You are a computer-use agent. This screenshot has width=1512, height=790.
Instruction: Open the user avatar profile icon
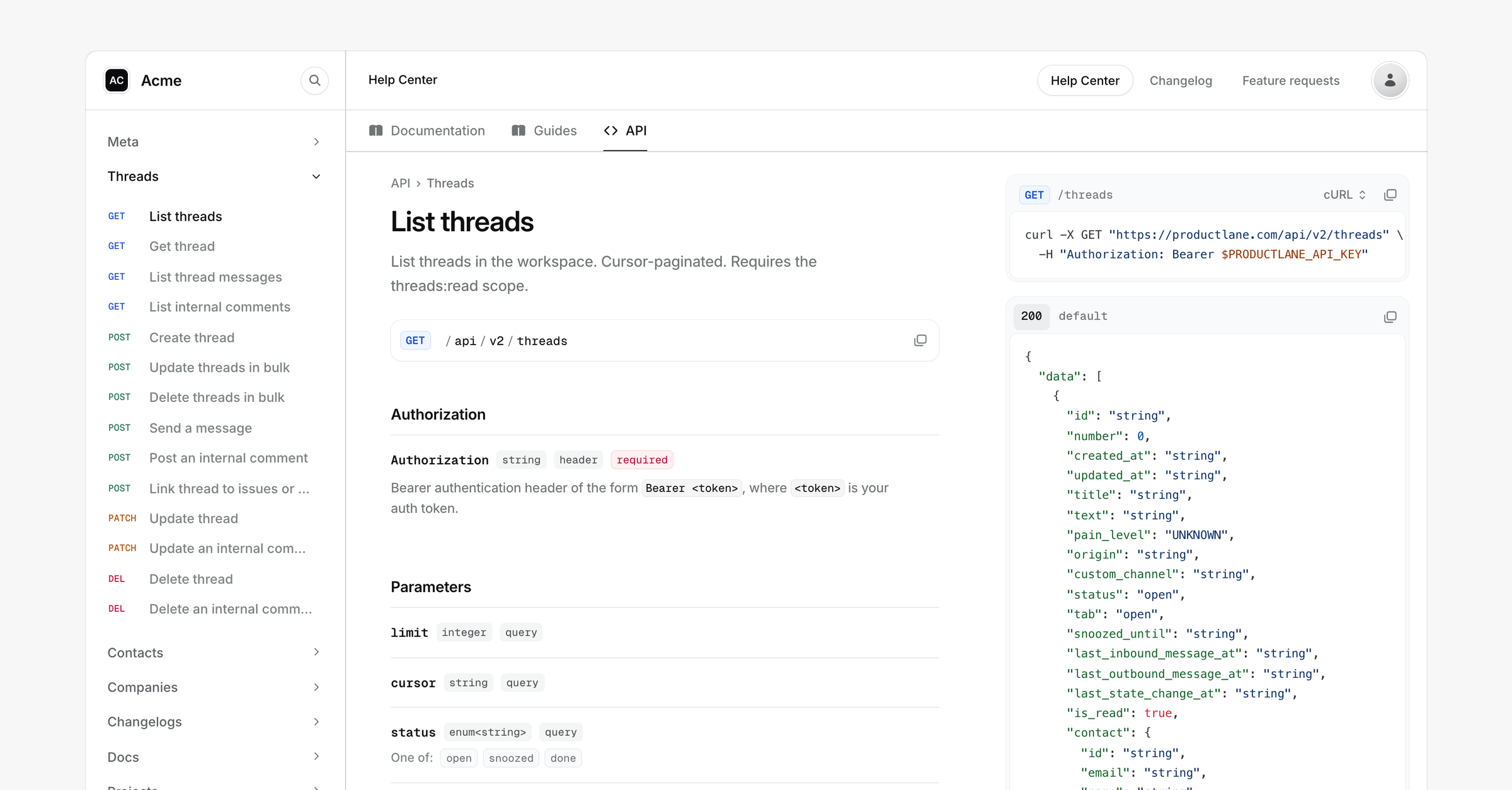point(1390,81)
